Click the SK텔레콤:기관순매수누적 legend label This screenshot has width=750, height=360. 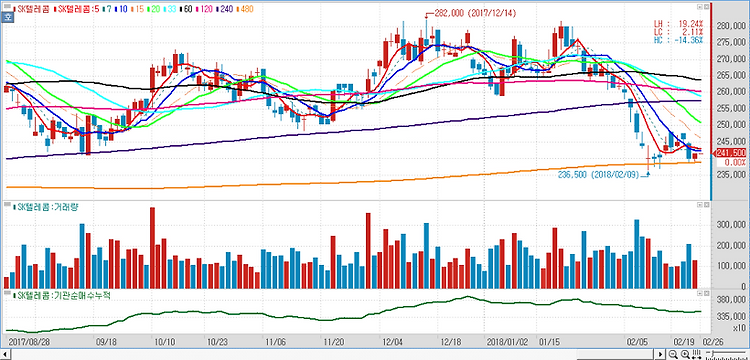[61, 295]
